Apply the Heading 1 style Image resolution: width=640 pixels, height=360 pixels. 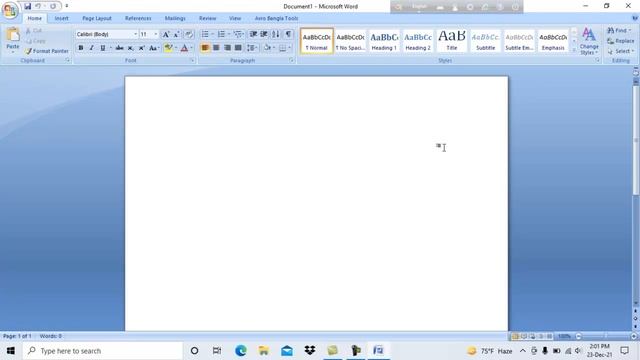click(384, 40)
